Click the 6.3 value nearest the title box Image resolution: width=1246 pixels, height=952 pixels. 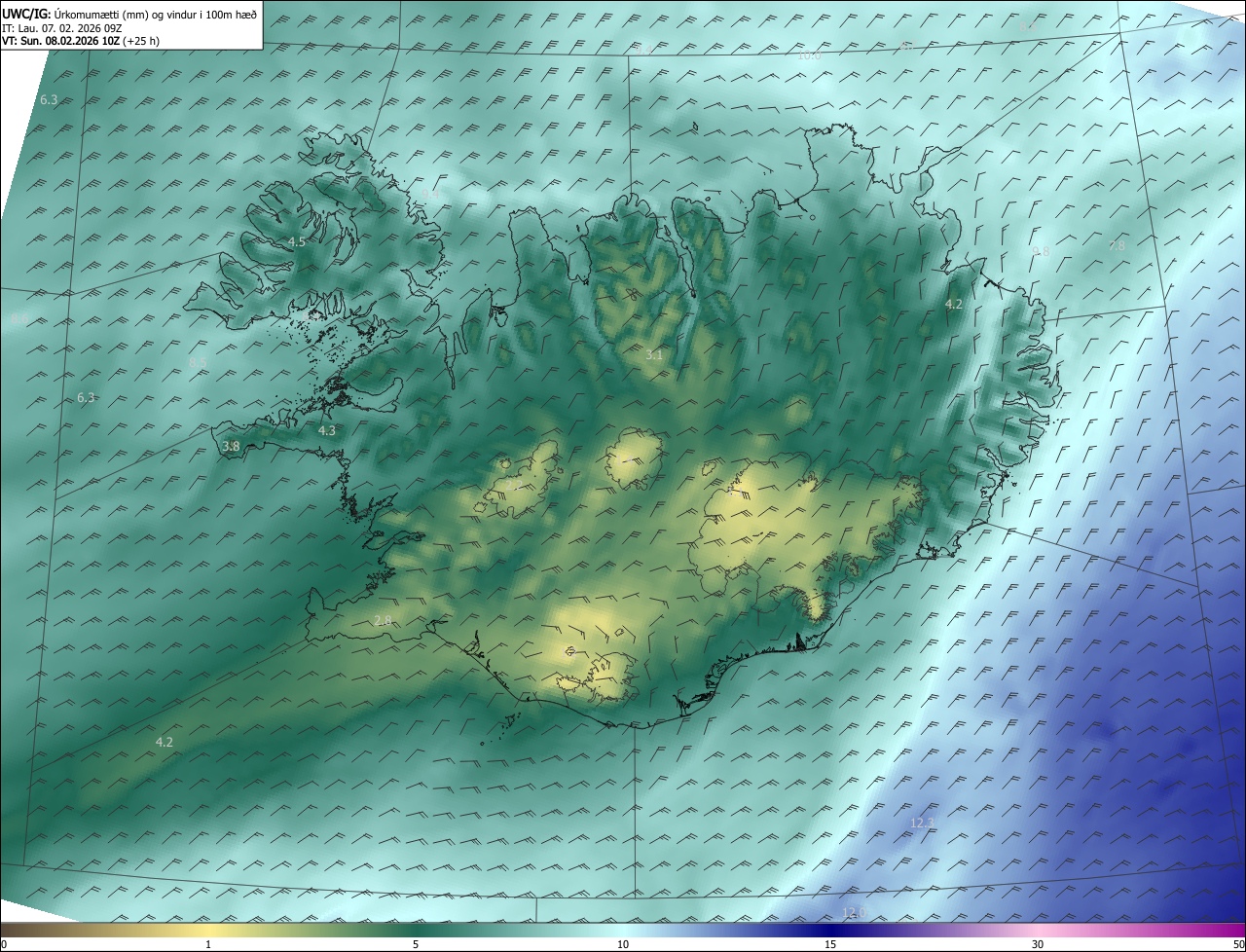[x=49, y=99]
